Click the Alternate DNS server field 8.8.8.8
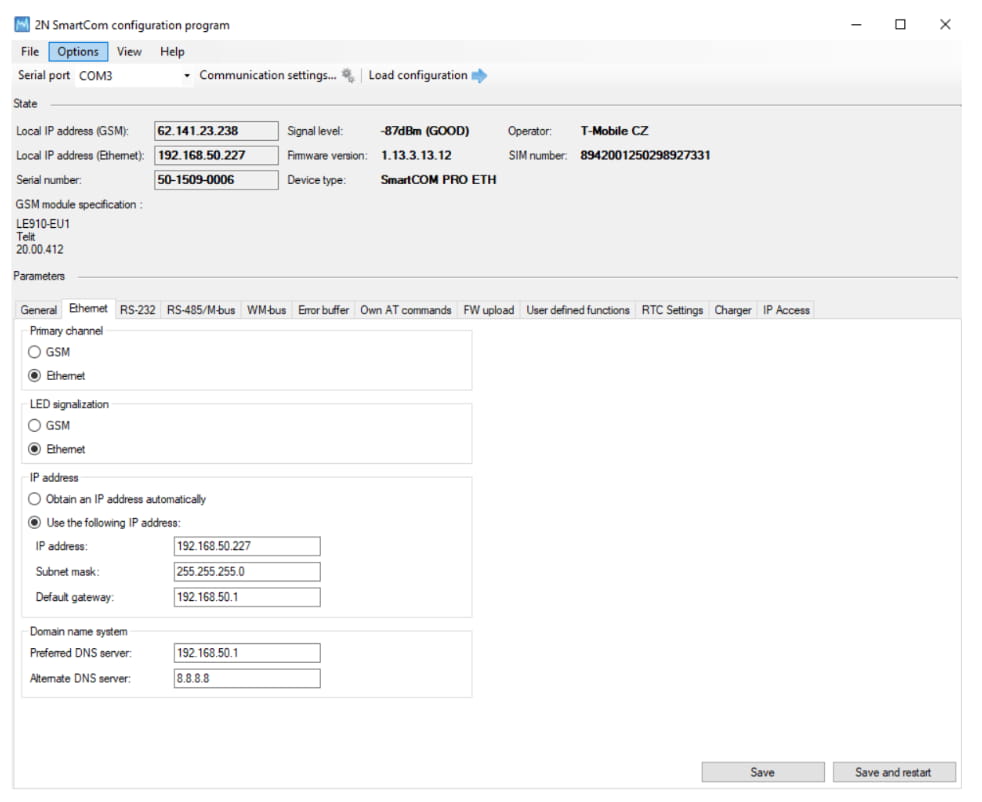This screenshot has height=802, width=982. pyautogui.click(x=247, y=679)
